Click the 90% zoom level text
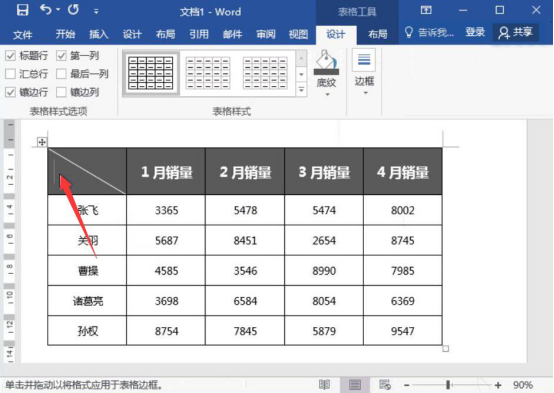 (x=523, y=385)
